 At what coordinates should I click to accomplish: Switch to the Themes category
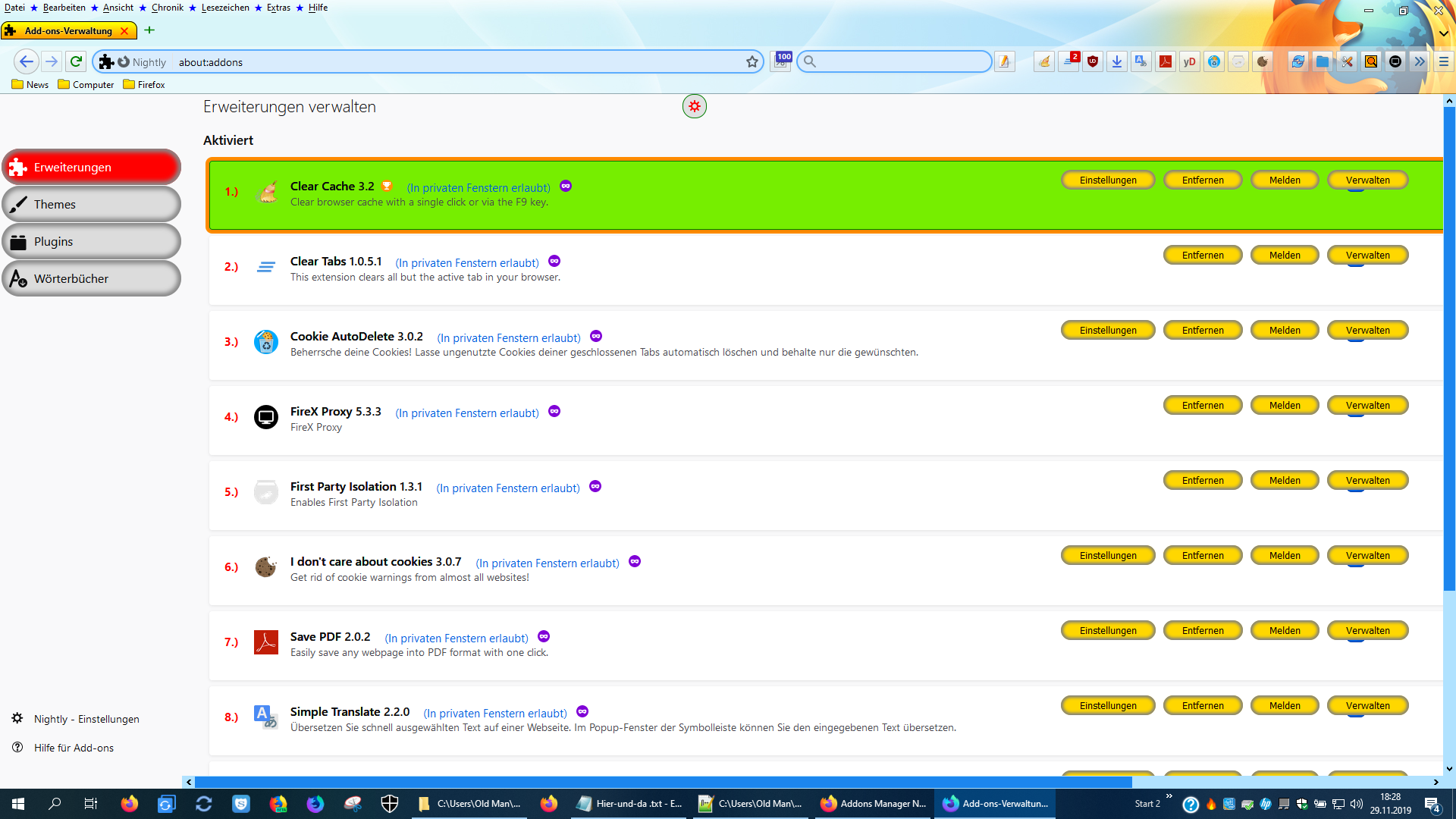[92, 205]
